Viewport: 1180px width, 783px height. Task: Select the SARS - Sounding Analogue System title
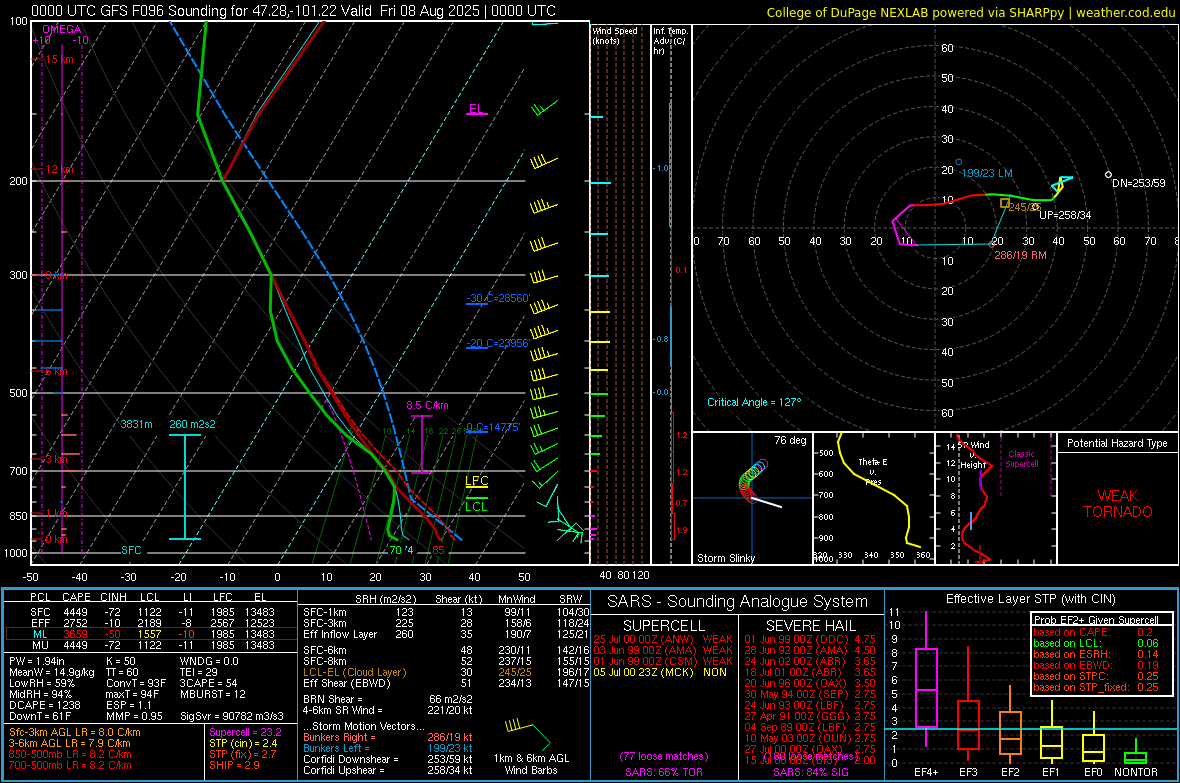point(737,602)
